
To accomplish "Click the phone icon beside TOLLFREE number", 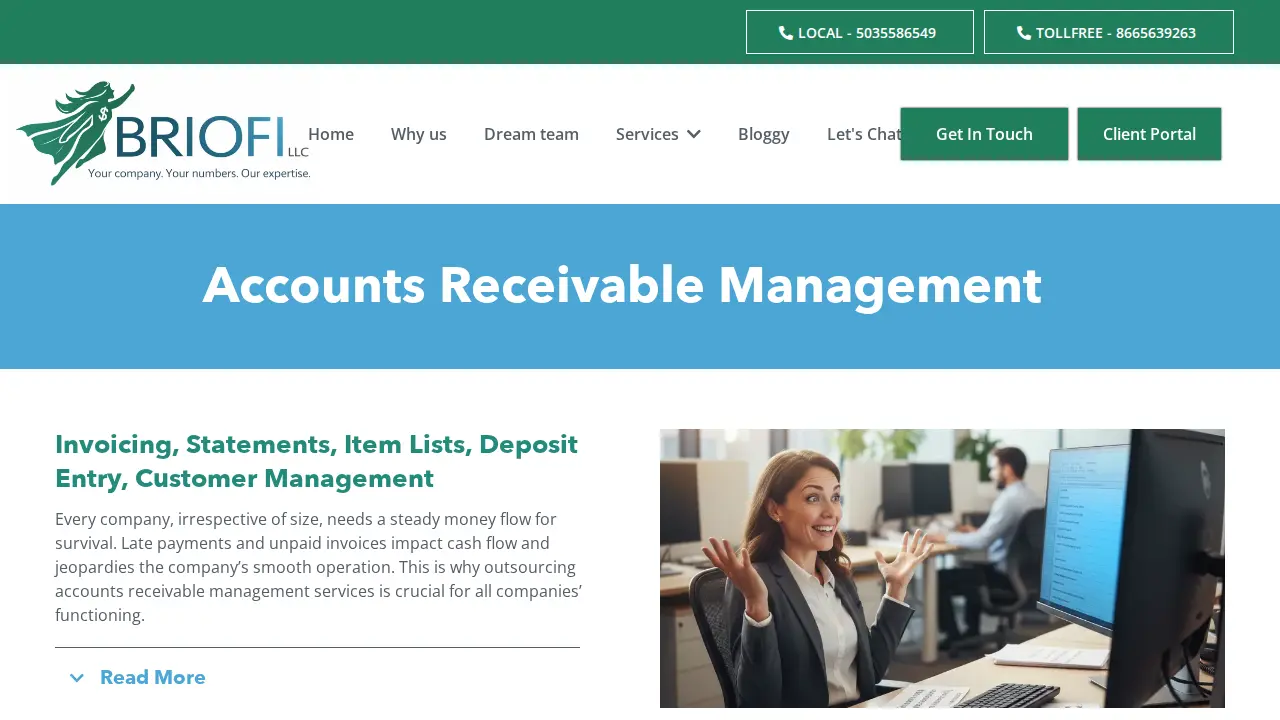I will click(1024, 33).
